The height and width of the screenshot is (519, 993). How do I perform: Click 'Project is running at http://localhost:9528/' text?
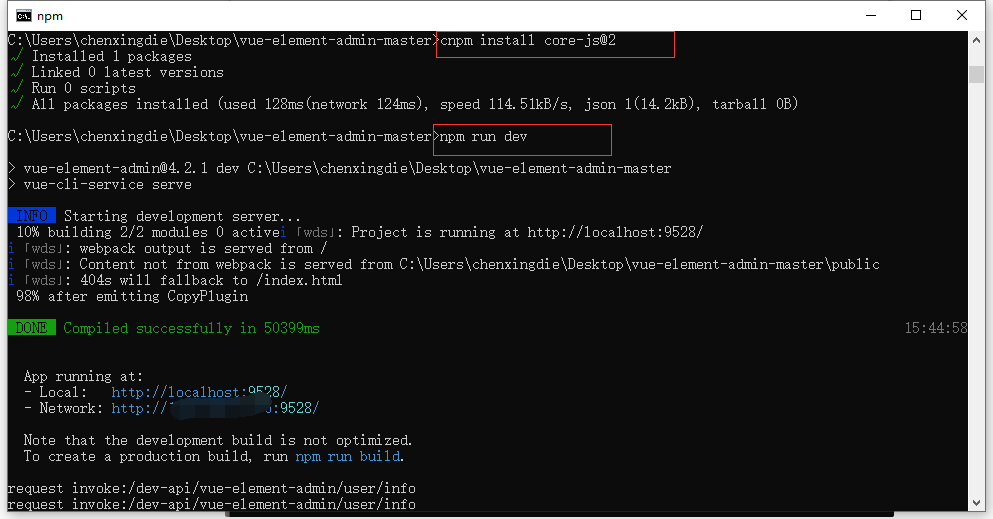point(527,232)
